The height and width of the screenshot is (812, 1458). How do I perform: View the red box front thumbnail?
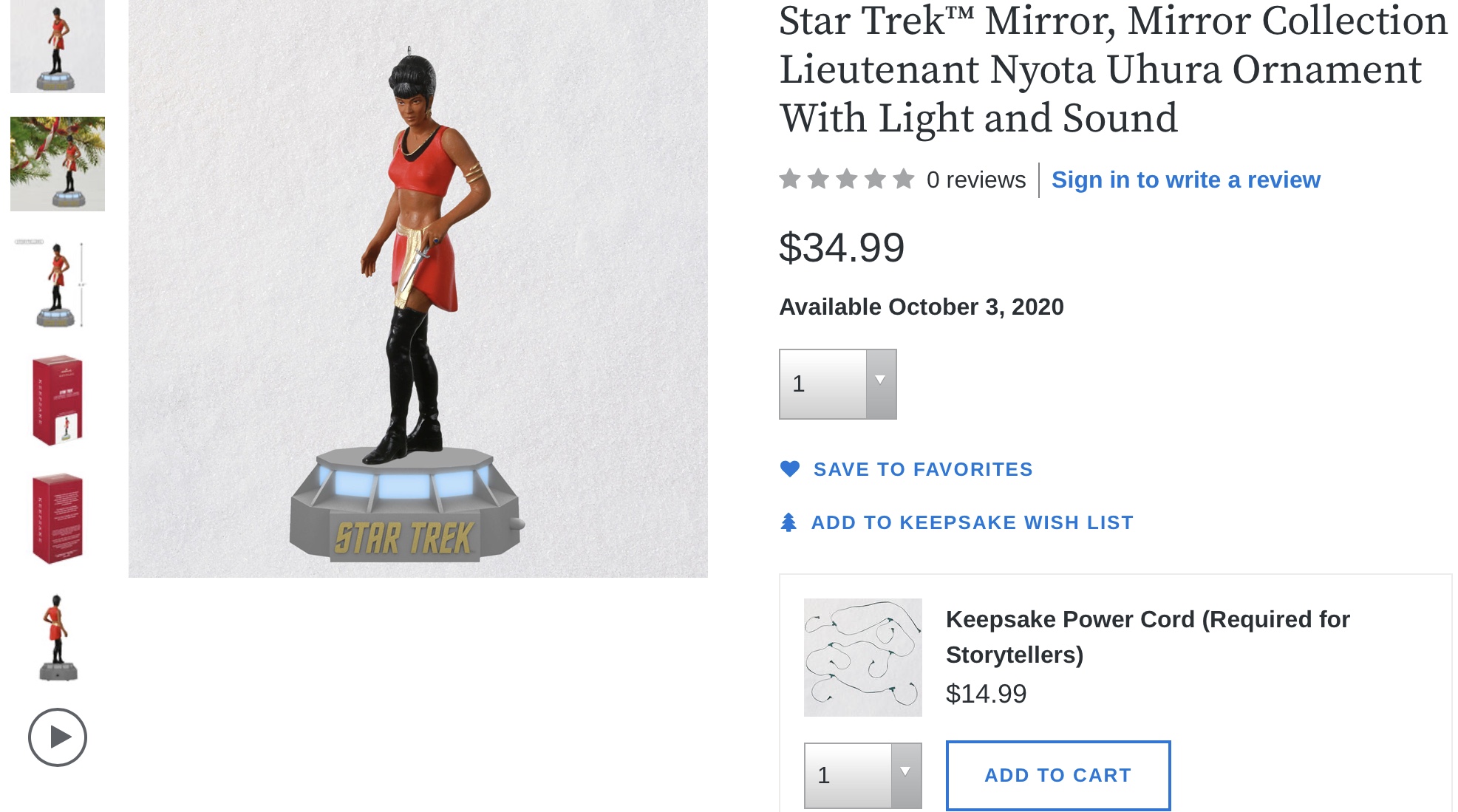click(58, 400)
